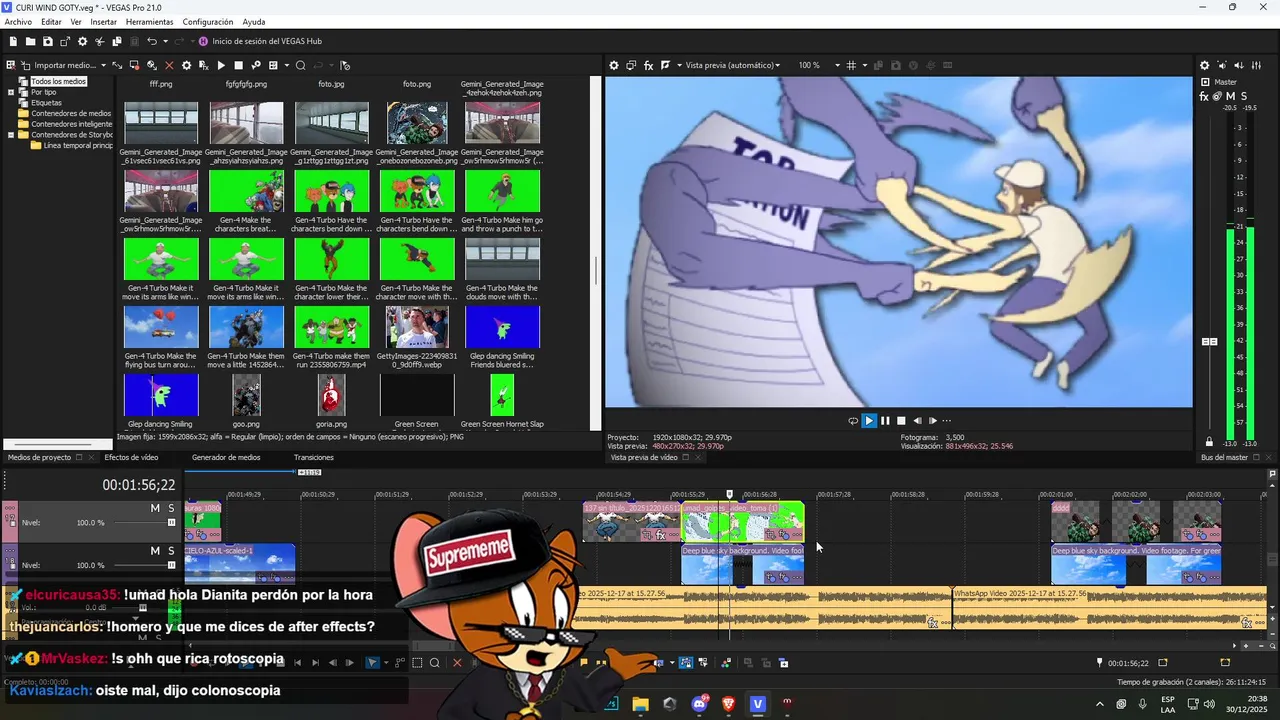The height and width of the screenshot is (720, 1280).
Task: Open the Importar medios dropdown arrow
Action: coord(103,65)
